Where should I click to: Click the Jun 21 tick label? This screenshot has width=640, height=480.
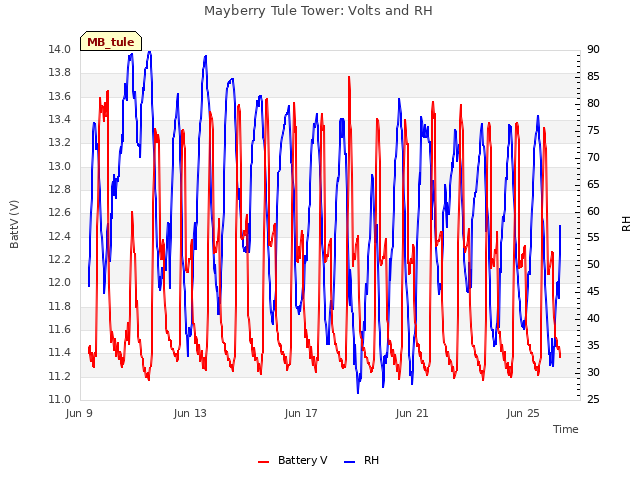pos(412,413)
